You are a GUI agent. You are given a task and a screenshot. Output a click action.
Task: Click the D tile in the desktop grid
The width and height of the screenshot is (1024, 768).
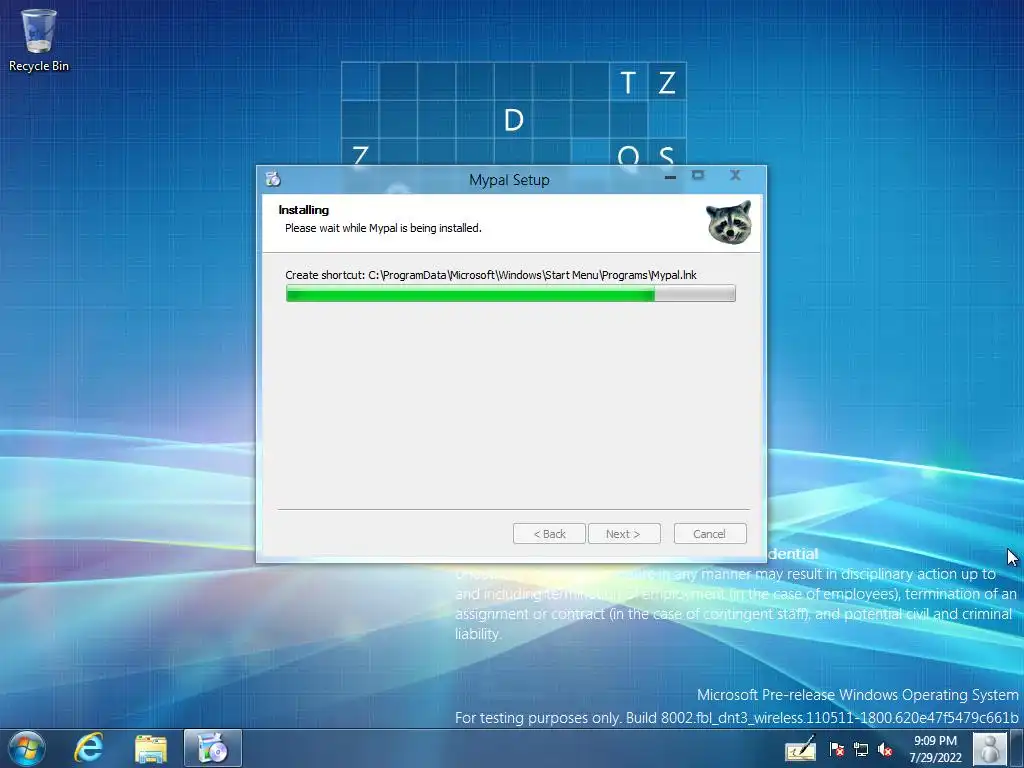pos(514,120)
